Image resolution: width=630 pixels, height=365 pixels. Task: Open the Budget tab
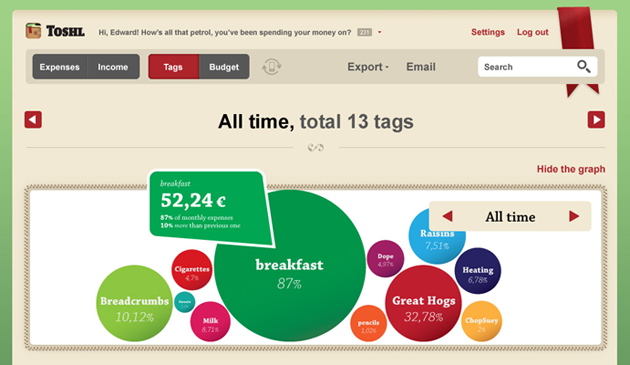[x=224, y=67]
